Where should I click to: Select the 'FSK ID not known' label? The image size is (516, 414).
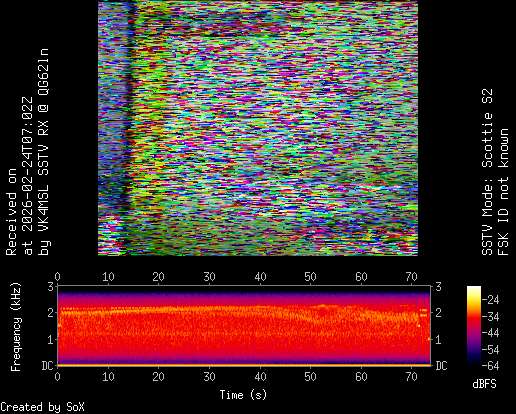click(x=503, y=192)
